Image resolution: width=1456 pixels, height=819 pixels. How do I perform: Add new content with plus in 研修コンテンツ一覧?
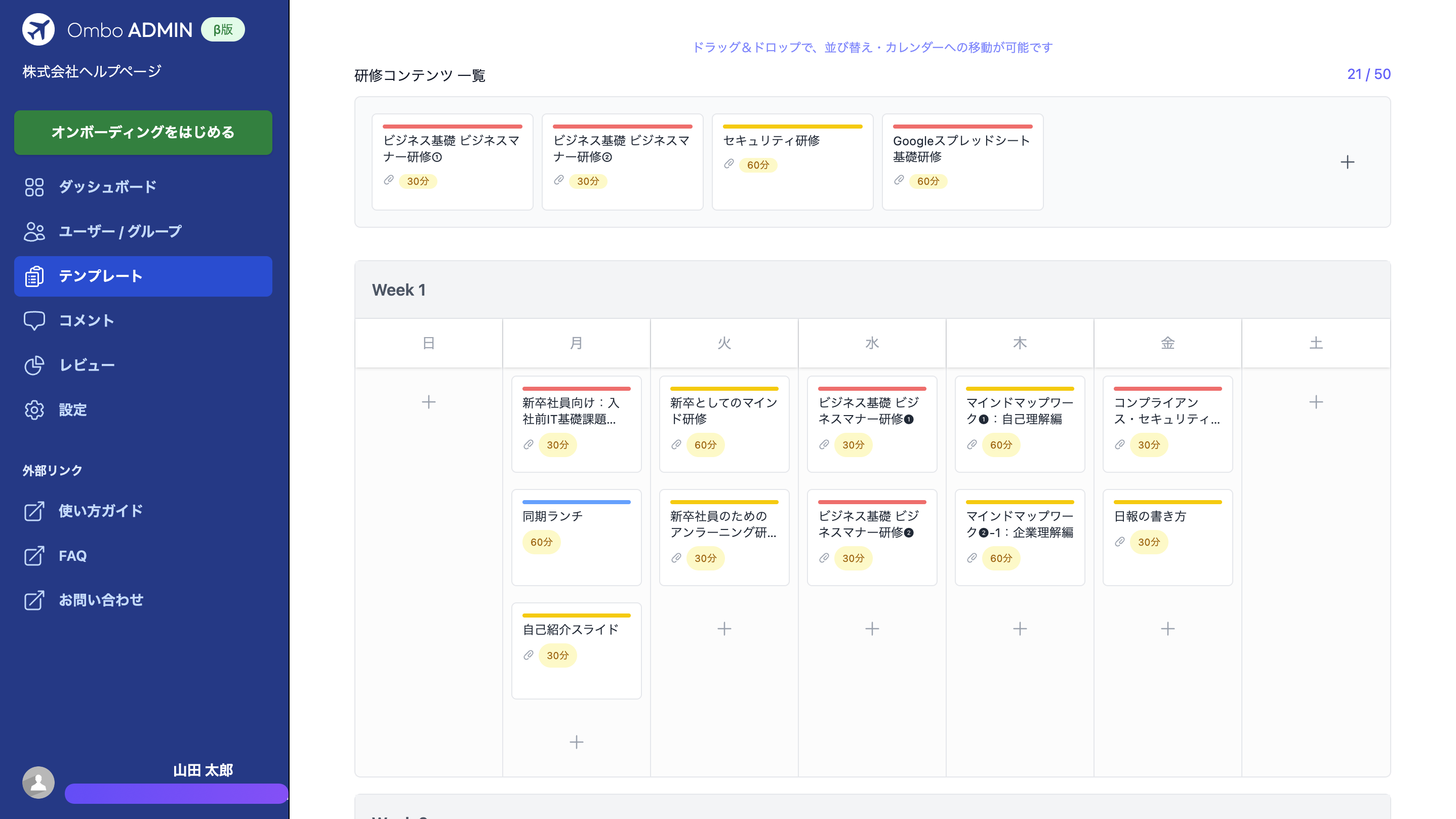coord(1348,162)
